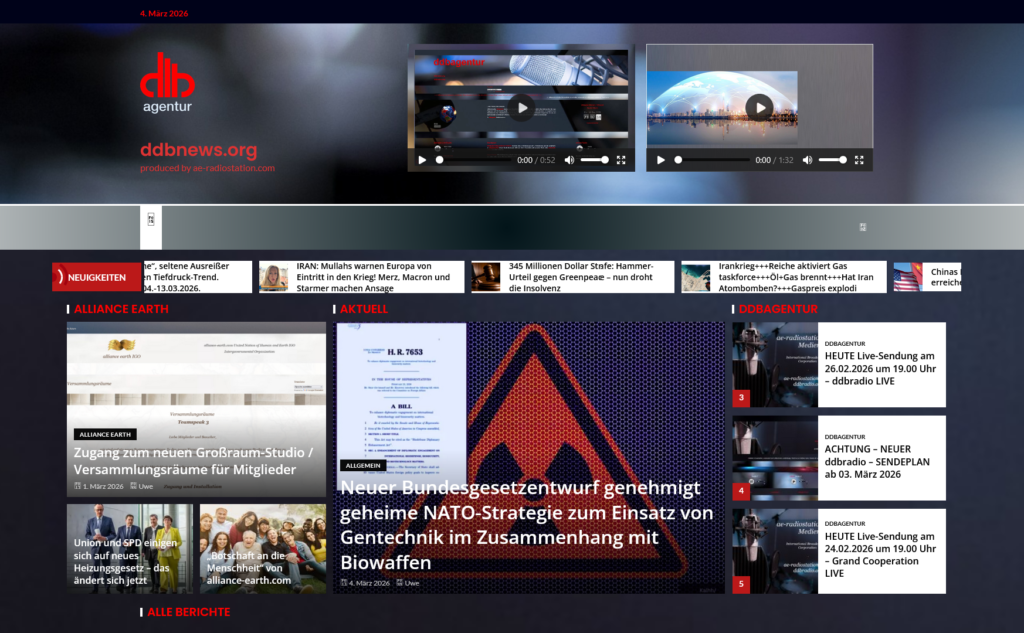Mute the second video's speaker icon
This screenshot has width=1024, height=633.
[807, 160]
